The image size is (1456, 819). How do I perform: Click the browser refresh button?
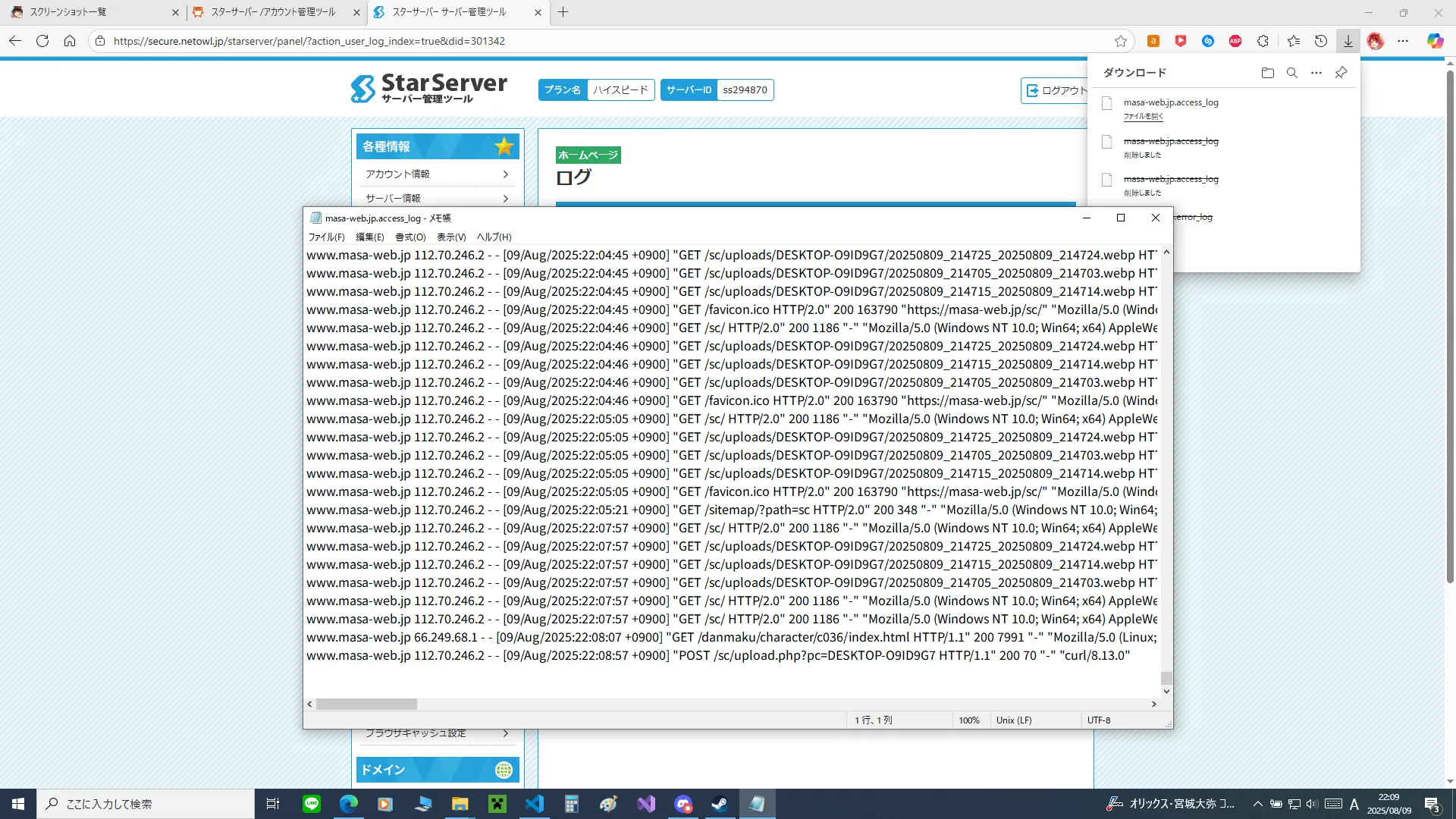[x=42, y=41]
